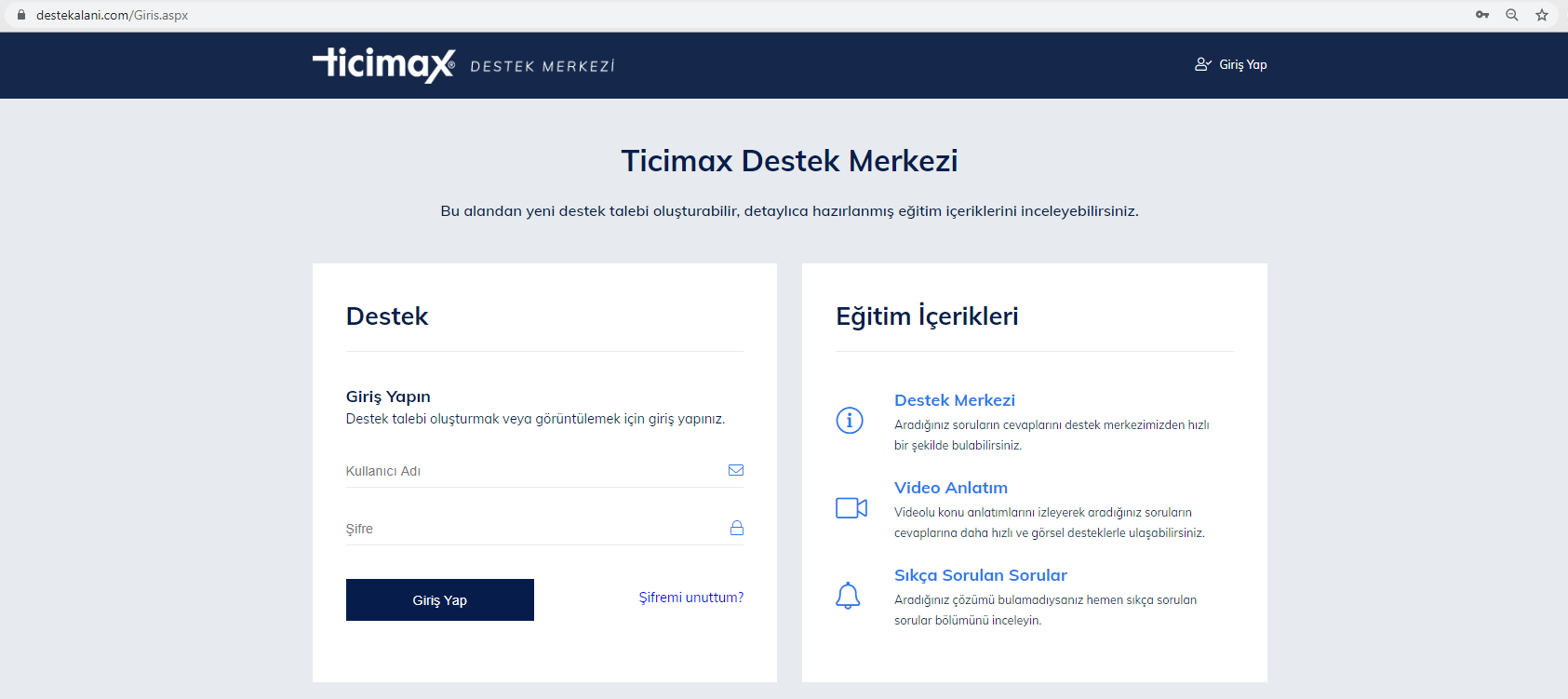
Task: Open the Sıkça Sorulan Sorular link
Action: pyautogui.click(x=981, y=575)
